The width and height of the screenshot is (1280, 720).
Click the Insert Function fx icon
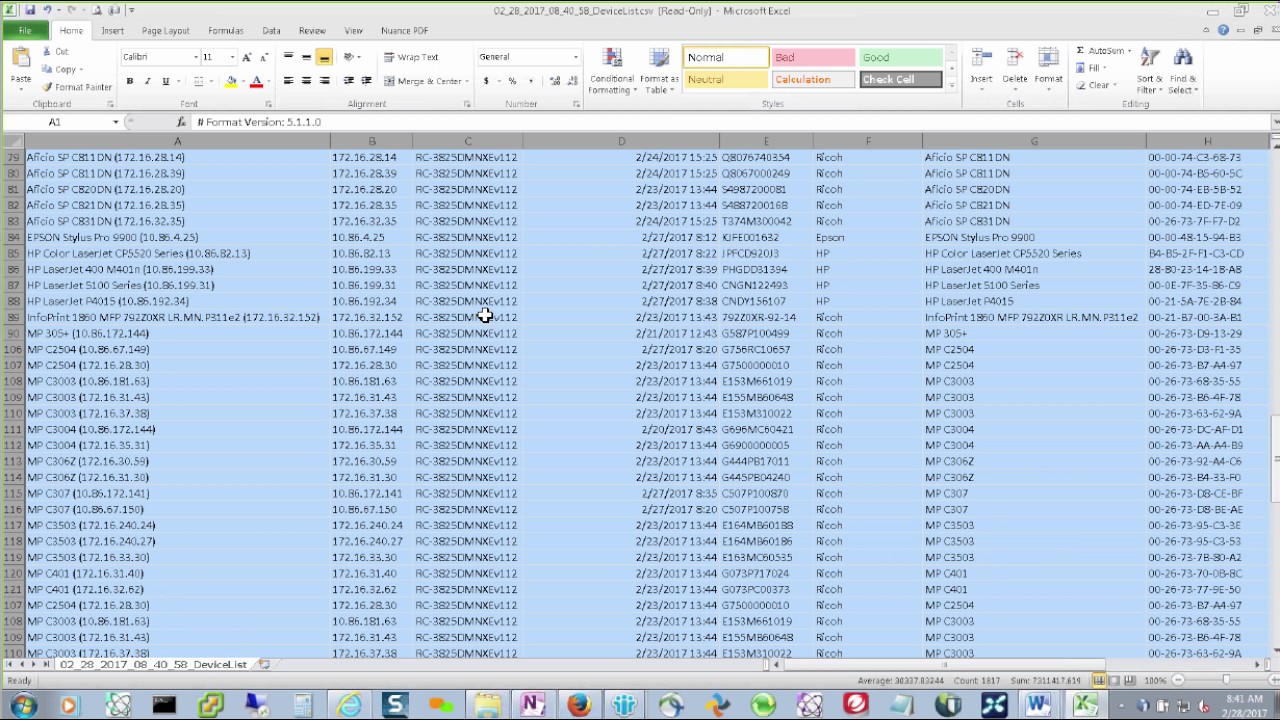pos(181,122)
